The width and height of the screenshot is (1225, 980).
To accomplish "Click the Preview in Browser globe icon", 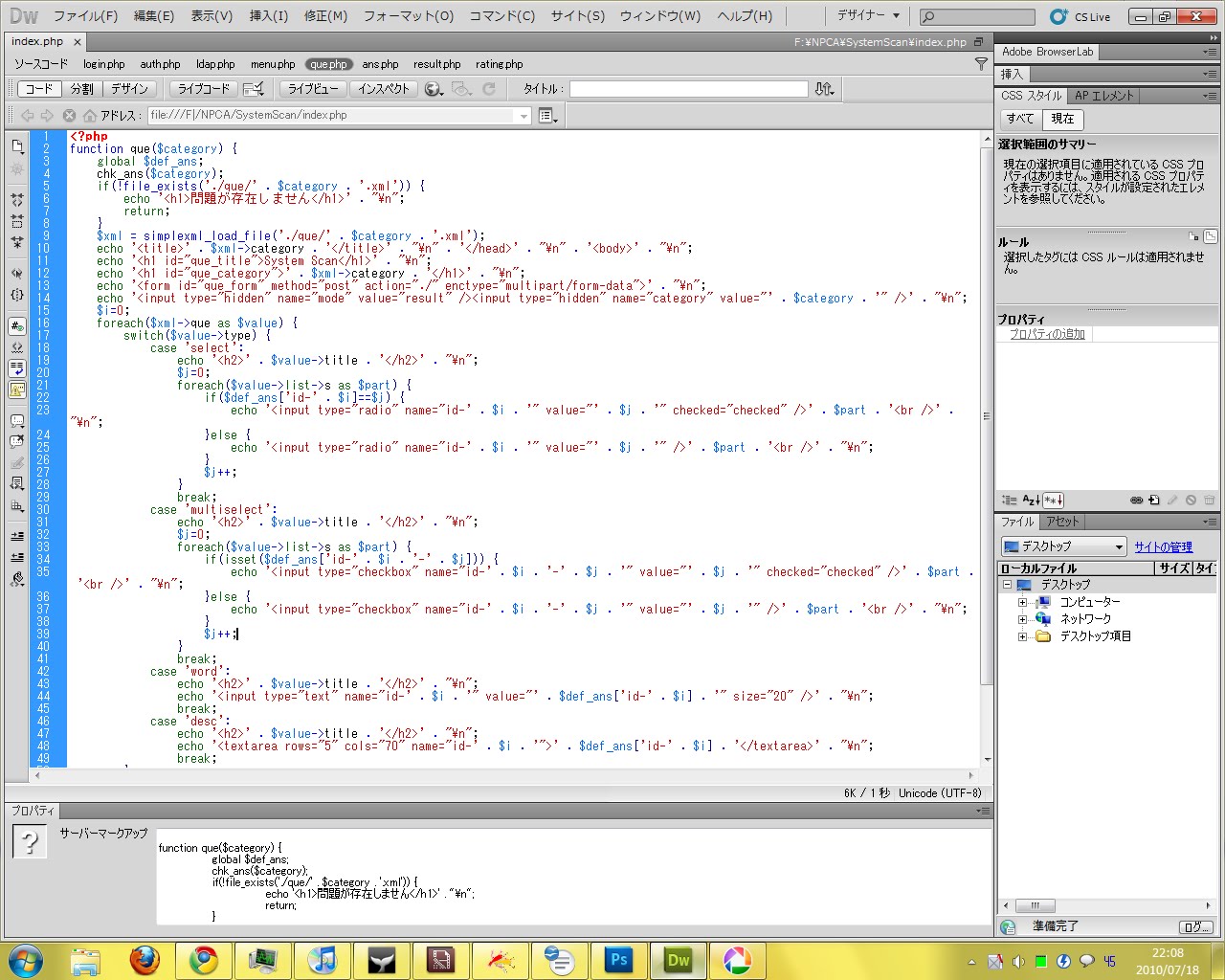I will pyautogui.click(x=434, y=89).
